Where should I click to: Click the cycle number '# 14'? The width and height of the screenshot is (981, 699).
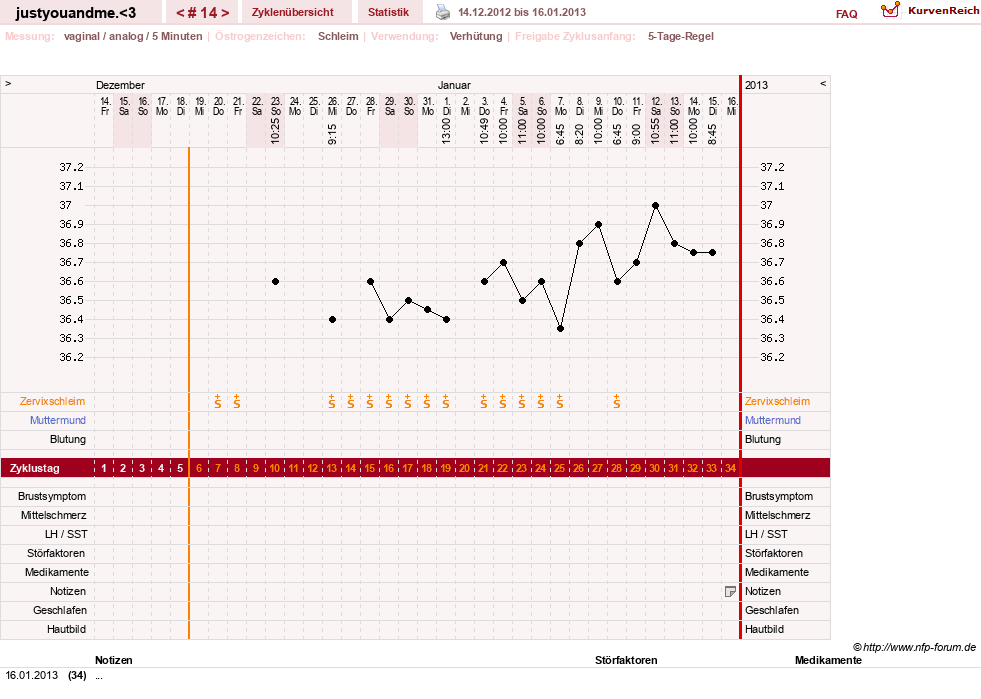(x=203, y=13)
